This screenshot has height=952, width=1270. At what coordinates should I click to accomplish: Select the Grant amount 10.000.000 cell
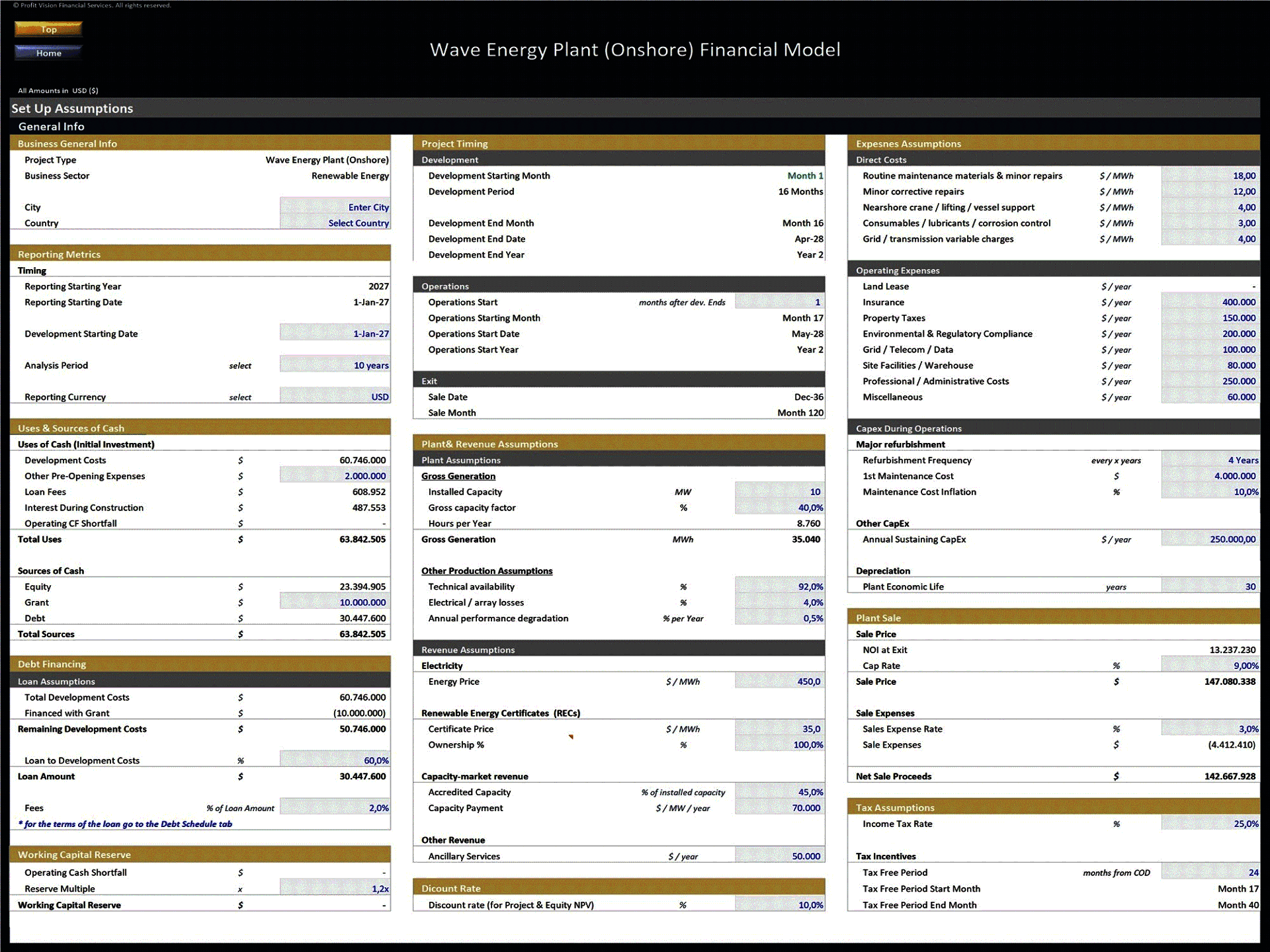335,602
